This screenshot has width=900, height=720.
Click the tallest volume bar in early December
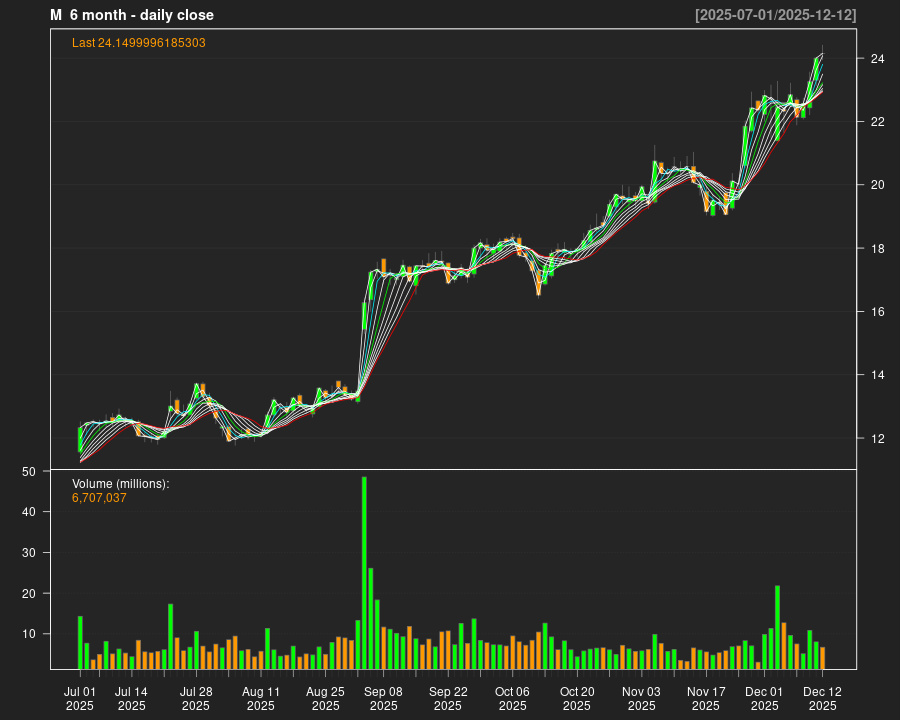point(777,627)
